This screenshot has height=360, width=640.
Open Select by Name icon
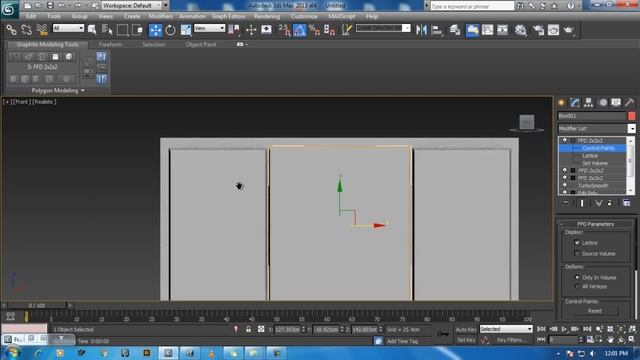[x=107, y=30]
